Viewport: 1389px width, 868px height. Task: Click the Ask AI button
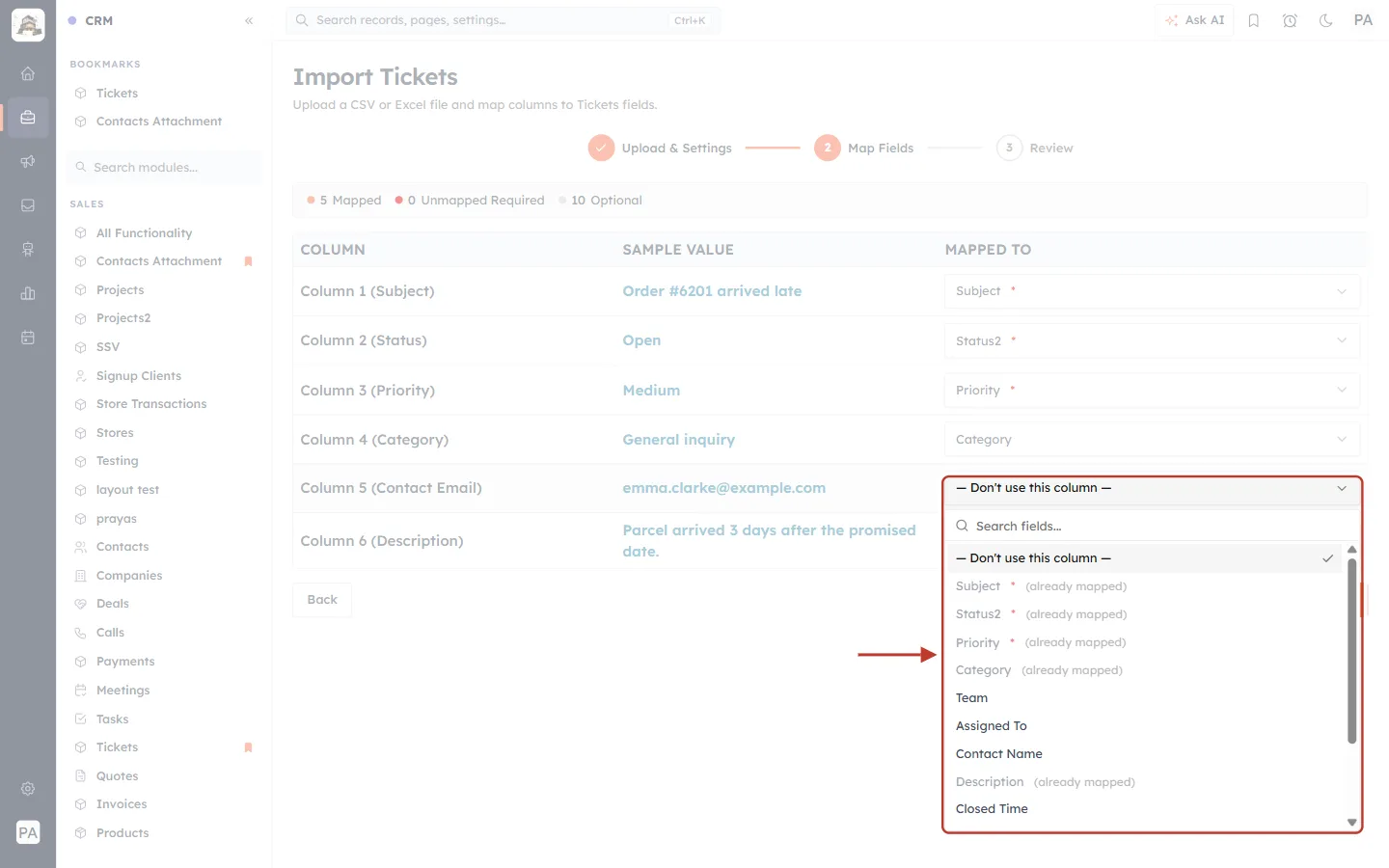pos(1194,20)
